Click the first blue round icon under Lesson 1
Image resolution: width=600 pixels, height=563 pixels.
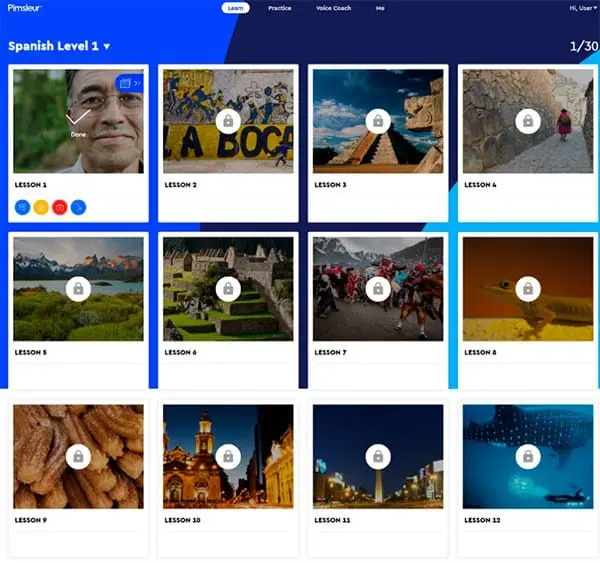23,207
